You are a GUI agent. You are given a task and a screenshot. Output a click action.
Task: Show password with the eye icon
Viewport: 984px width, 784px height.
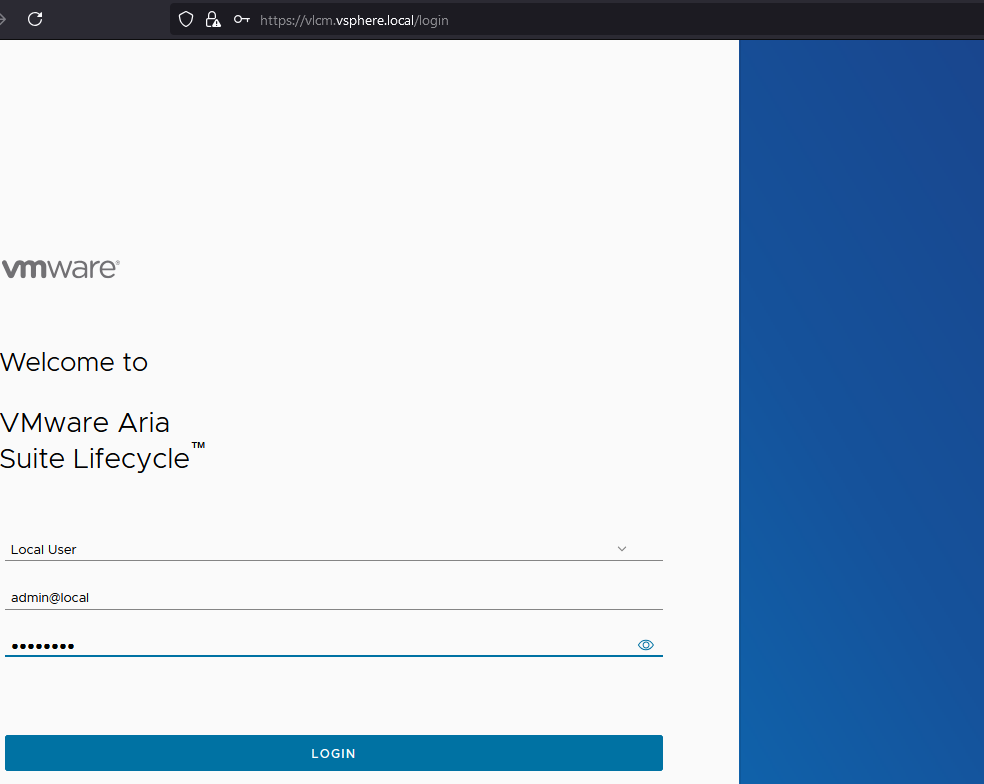[646, 645]
